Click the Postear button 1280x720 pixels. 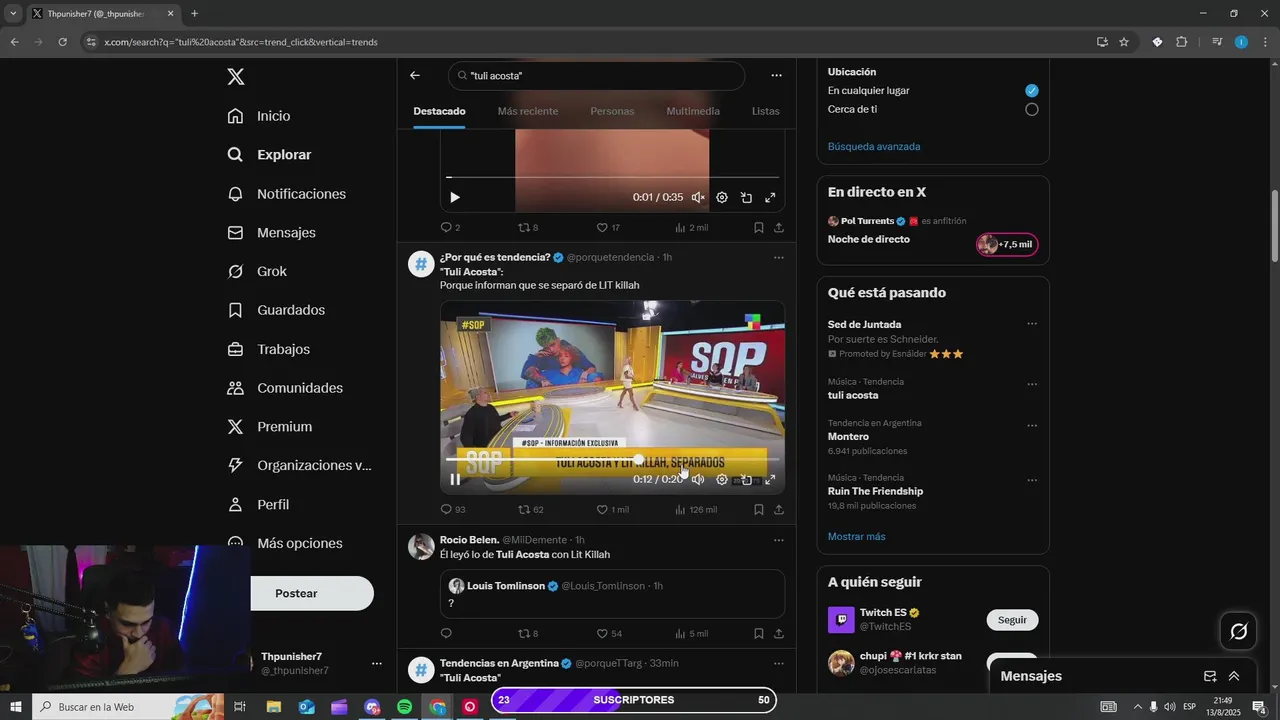(297, 593)
